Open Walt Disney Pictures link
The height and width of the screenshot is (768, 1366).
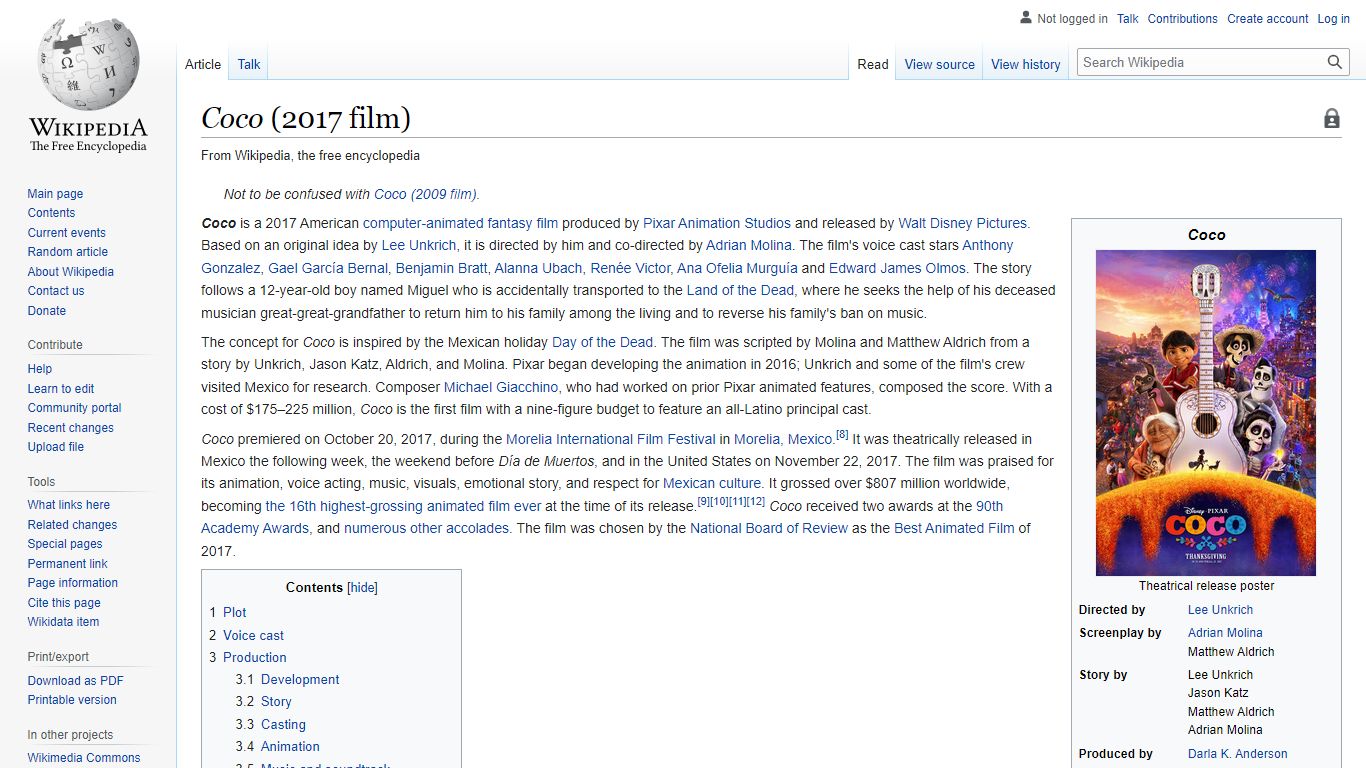(963, 223)
